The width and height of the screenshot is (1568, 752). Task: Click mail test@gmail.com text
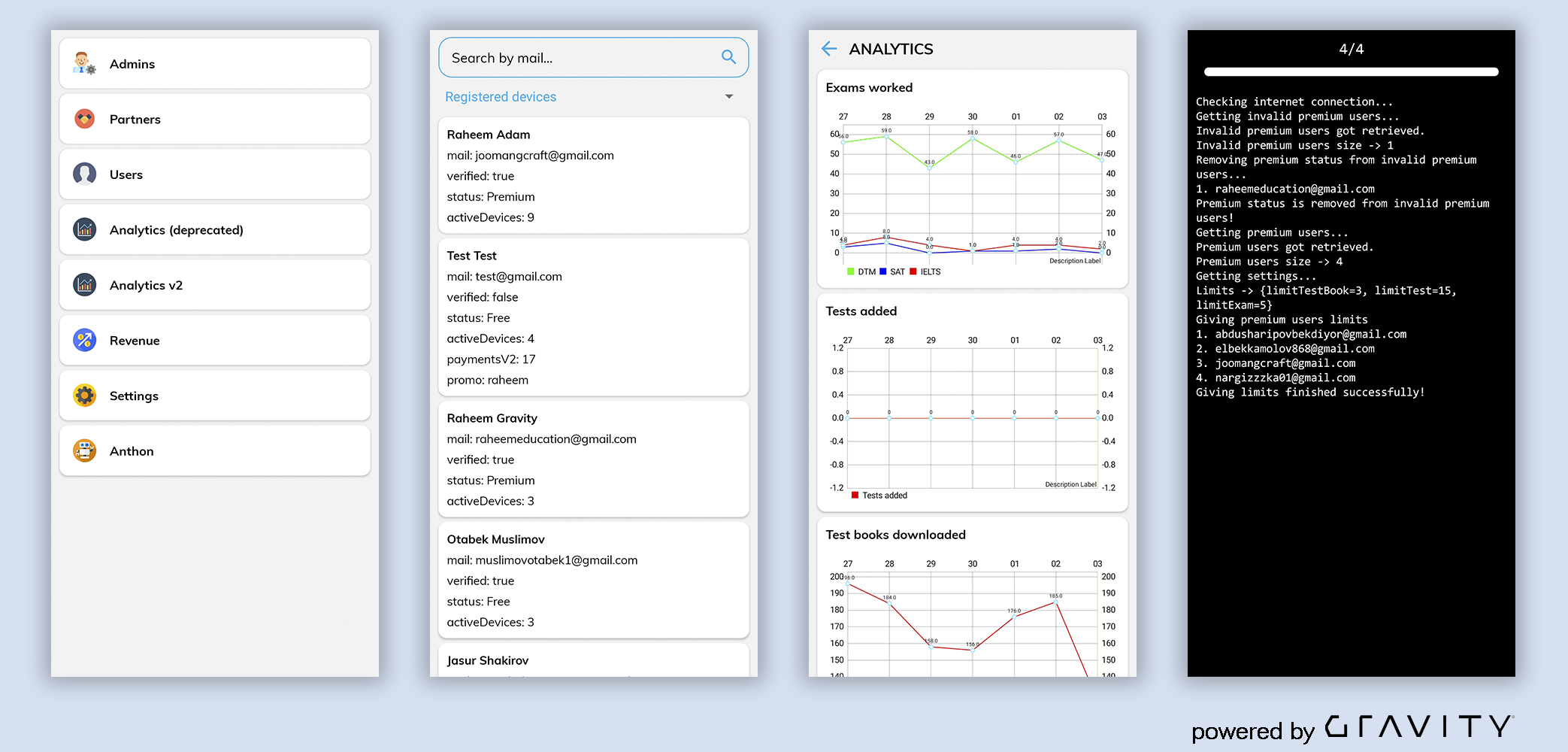point(504,276)
